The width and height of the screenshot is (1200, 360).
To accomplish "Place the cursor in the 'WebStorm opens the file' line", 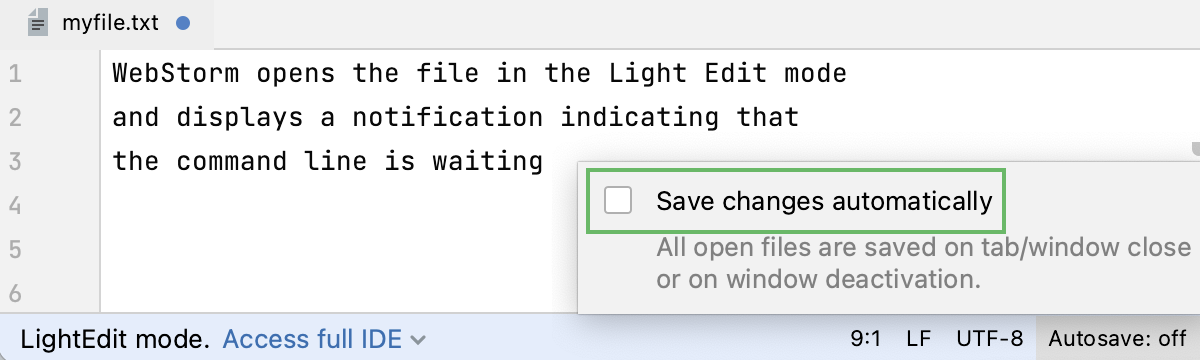I will click(480, 74).
